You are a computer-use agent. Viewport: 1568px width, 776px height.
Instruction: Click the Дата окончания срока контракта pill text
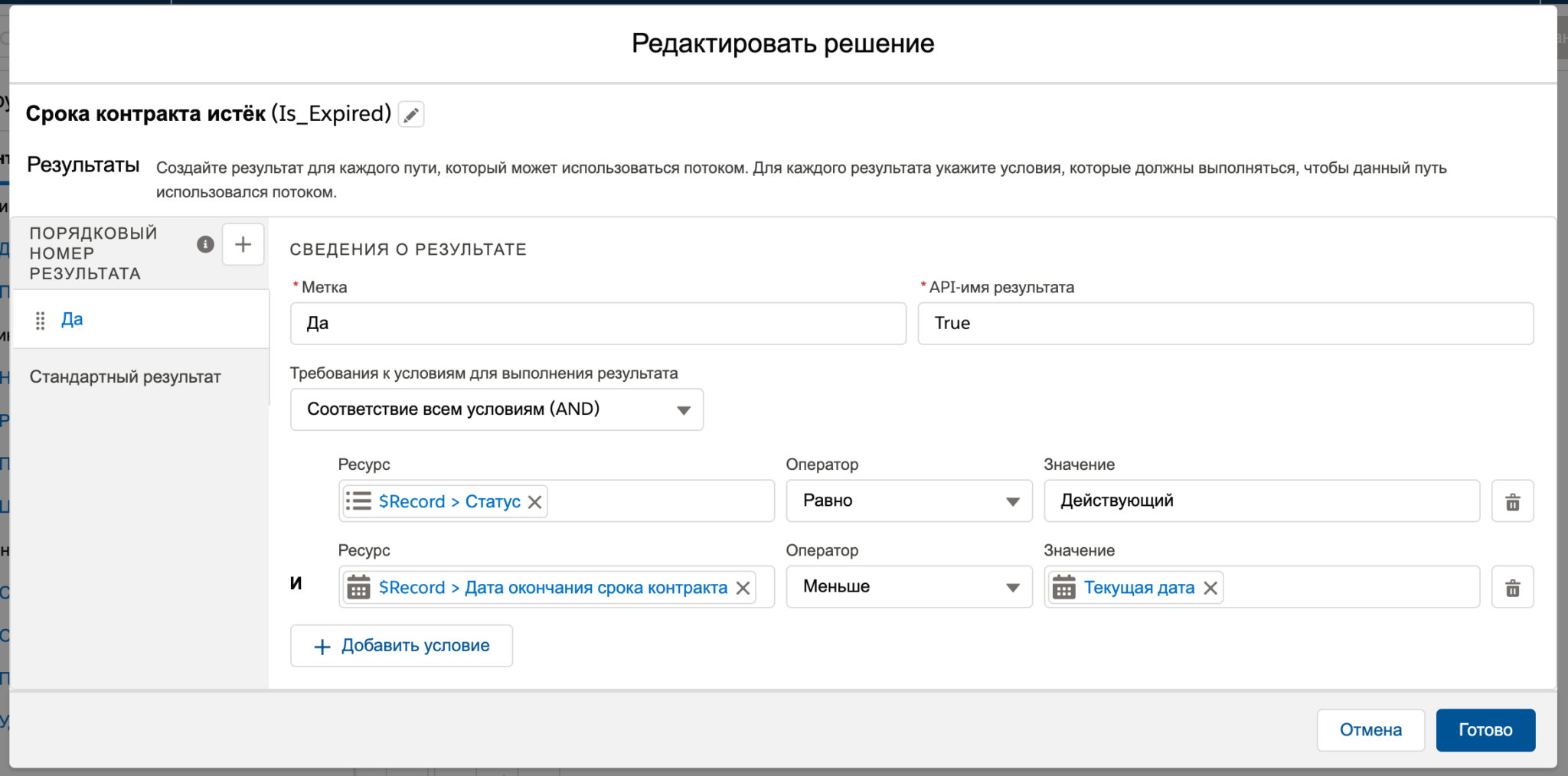553,588
